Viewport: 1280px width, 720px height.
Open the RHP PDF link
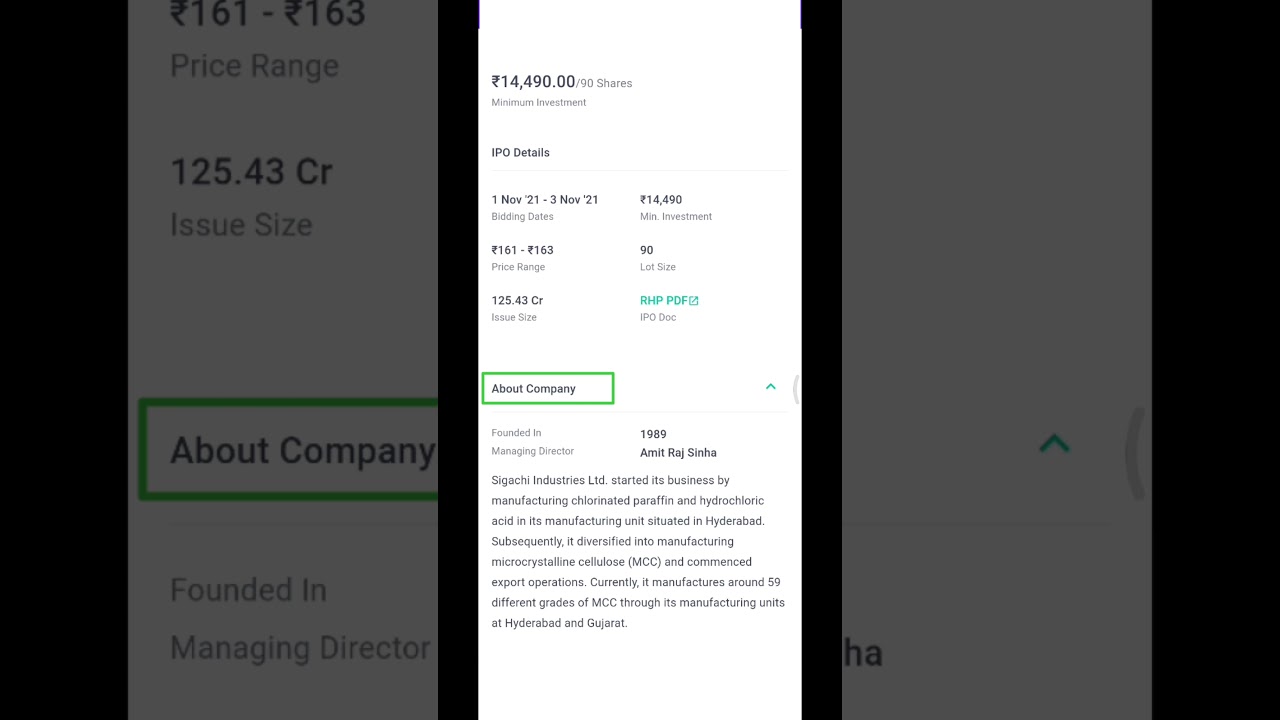pyautogui.click(x=663, y=300)
